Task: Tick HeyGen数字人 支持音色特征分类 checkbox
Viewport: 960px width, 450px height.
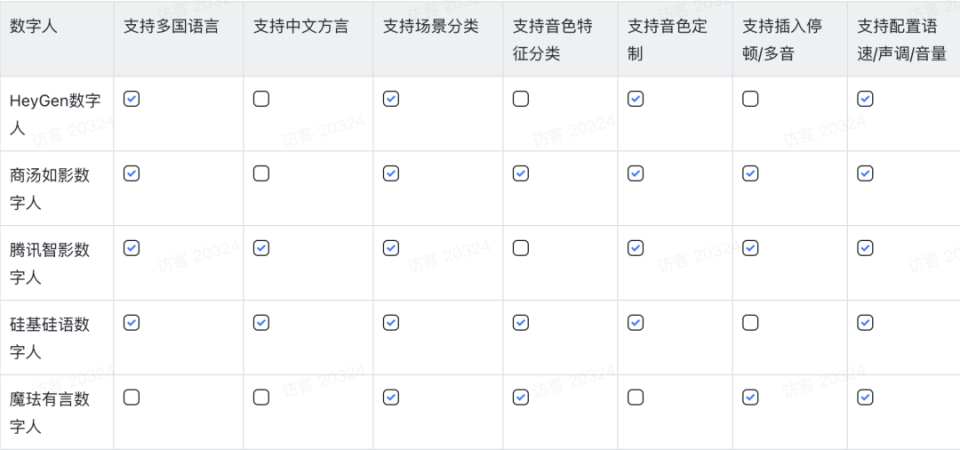Action: tap(521, 99)
